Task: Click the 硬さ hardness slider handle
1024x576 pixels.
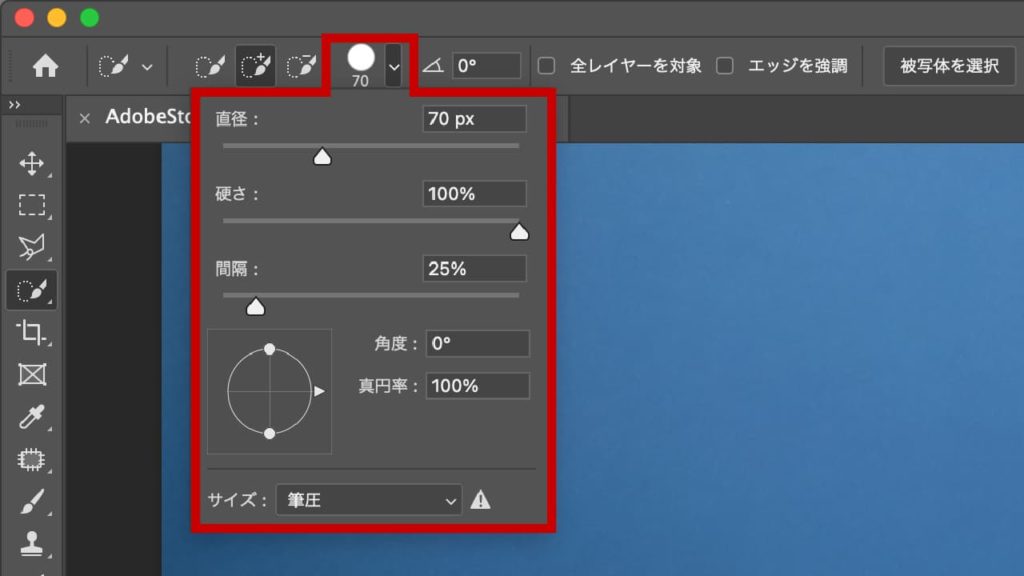Action: pyautogui.click(x=519, y=232)
